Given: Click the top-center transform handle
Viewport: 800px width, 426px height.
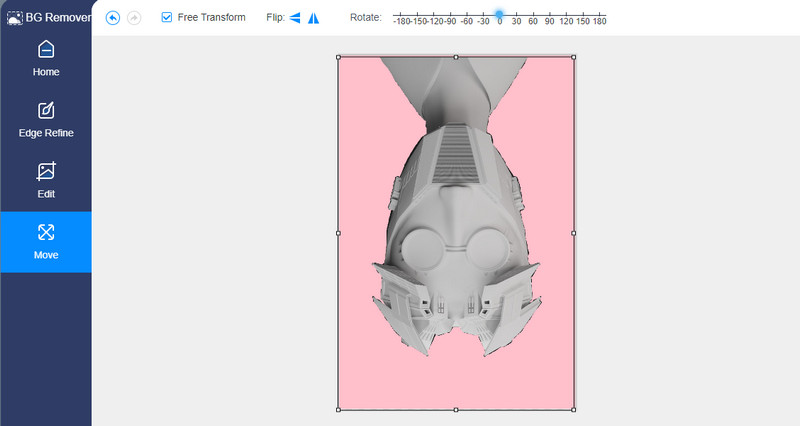Looking at the screenshot, I should [x=456, y=57].
